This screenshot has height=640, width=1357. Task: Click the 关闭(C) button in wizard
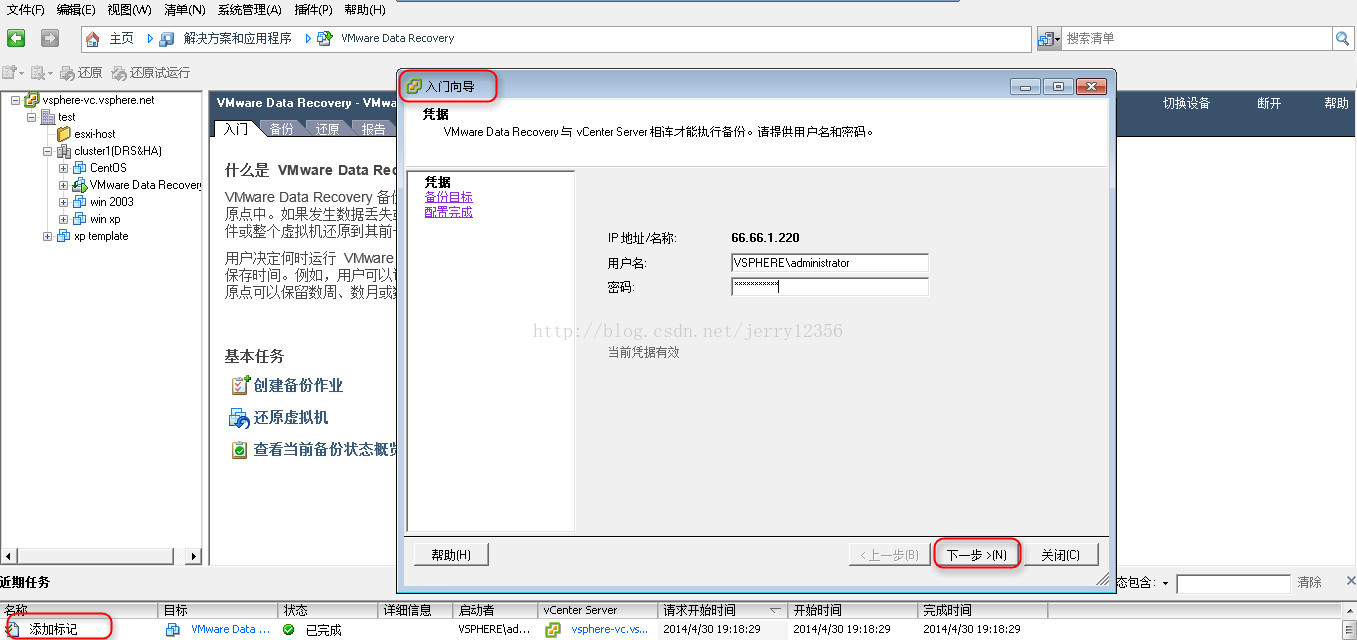pos(1061,554)
